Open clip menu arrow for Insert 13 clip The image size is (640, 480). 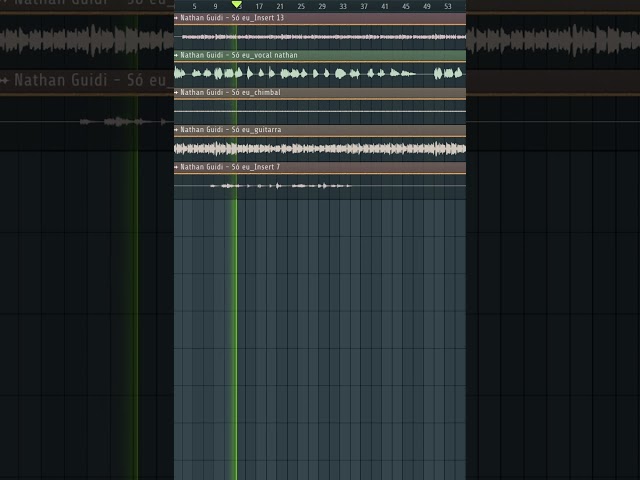(x=176, y=18)
